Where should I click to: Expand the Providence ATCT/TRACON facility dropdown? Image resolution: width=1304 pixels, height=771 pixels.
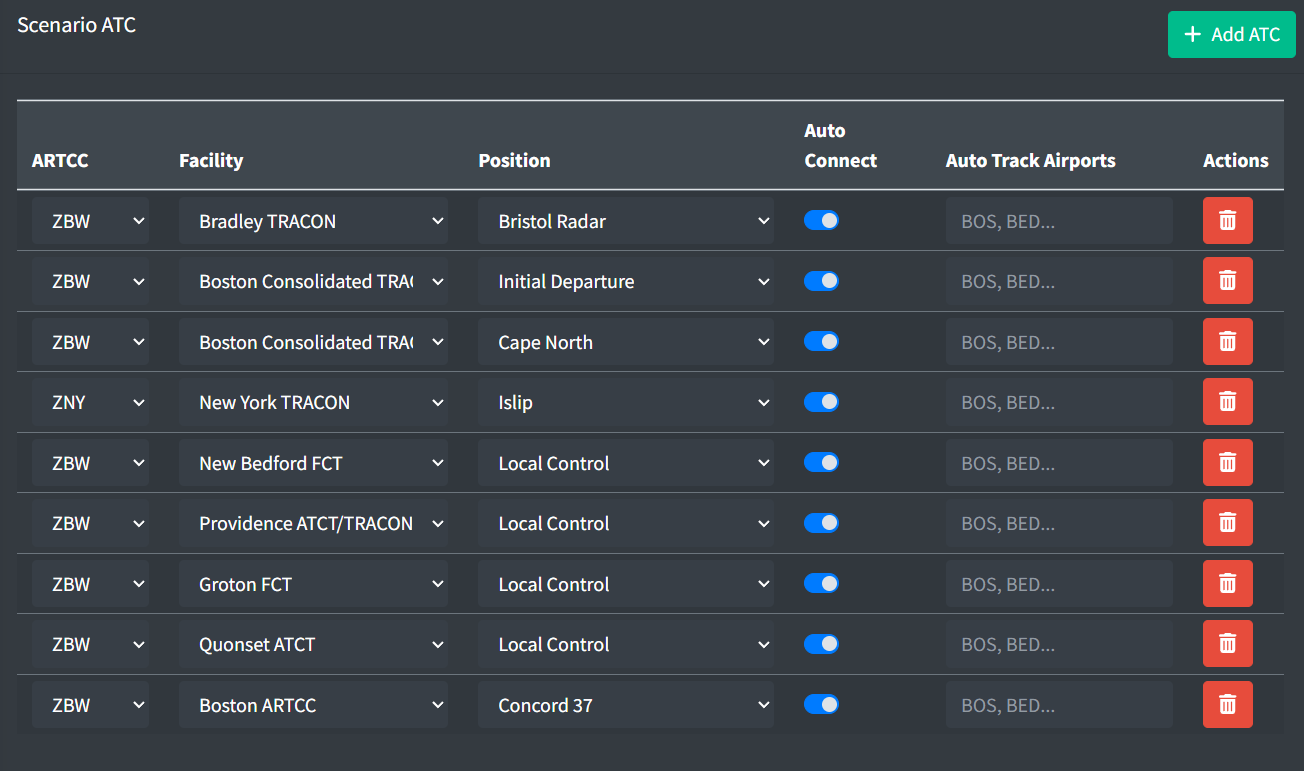pos(313,523)
